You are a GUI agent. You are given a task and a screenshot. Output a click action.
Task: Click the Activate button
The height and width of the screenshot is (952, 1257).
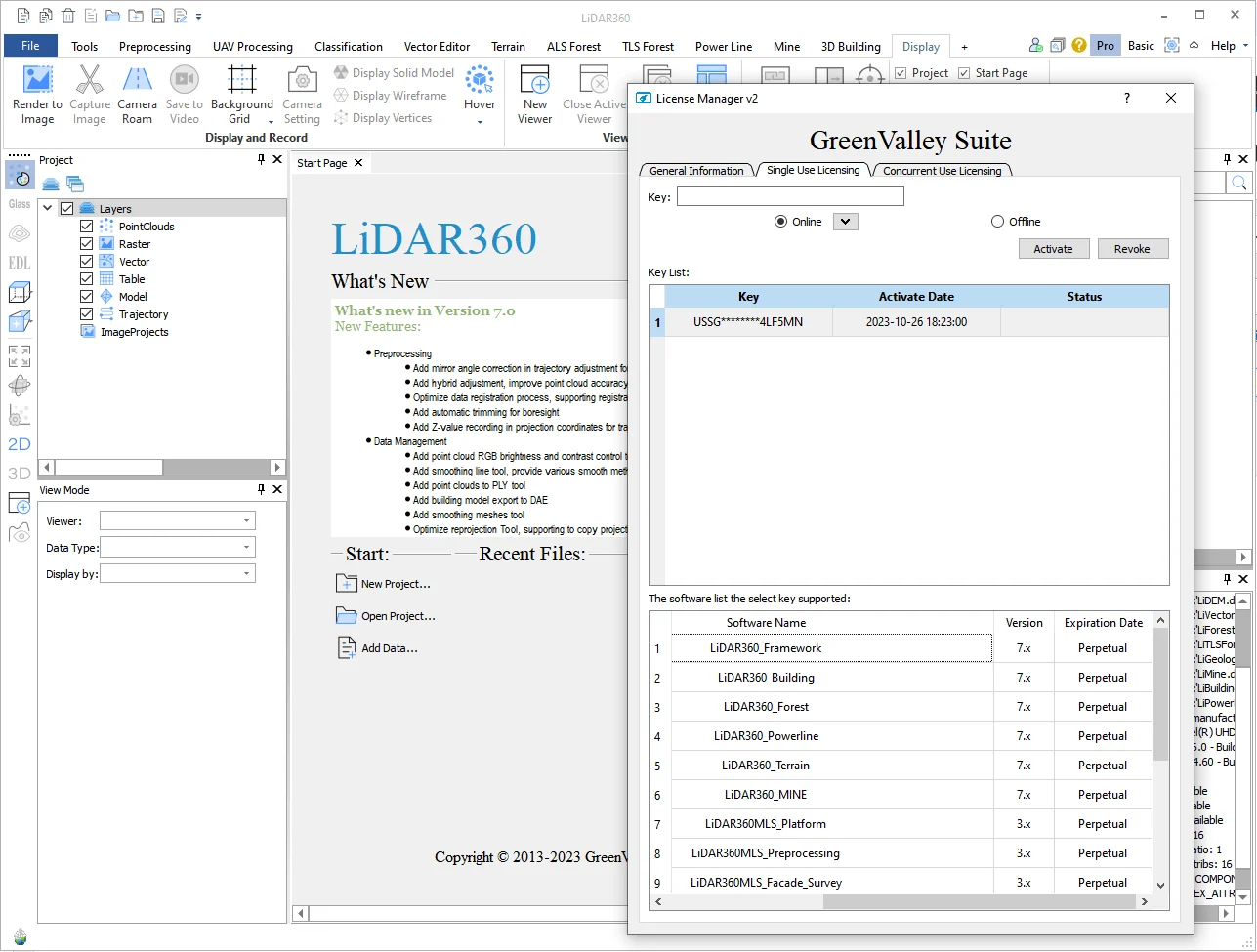tap(1053, 249)
